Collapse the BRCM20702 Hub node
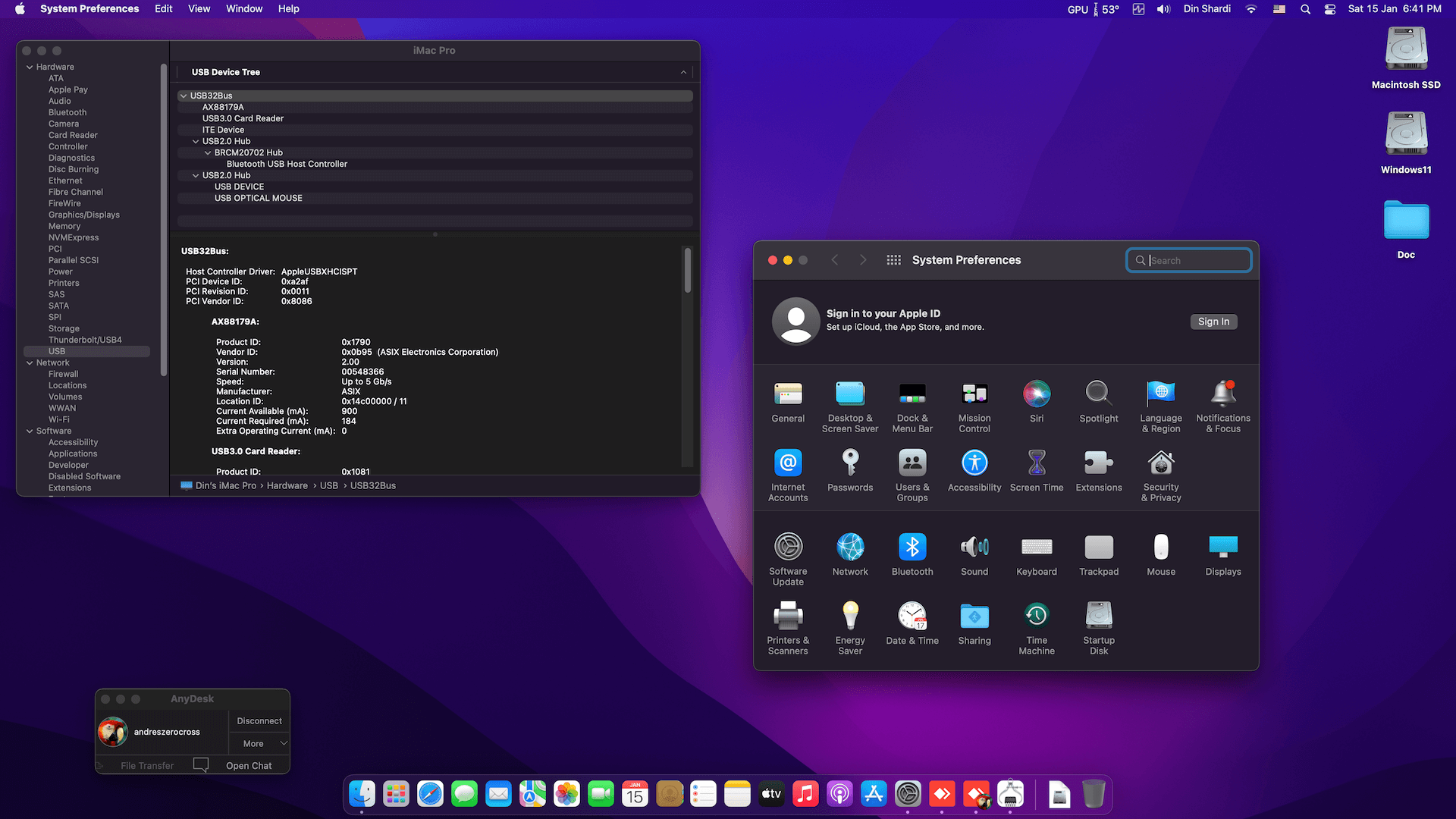Image resolution: width=1456 pixels, height=819 pixels. (208, 153)
